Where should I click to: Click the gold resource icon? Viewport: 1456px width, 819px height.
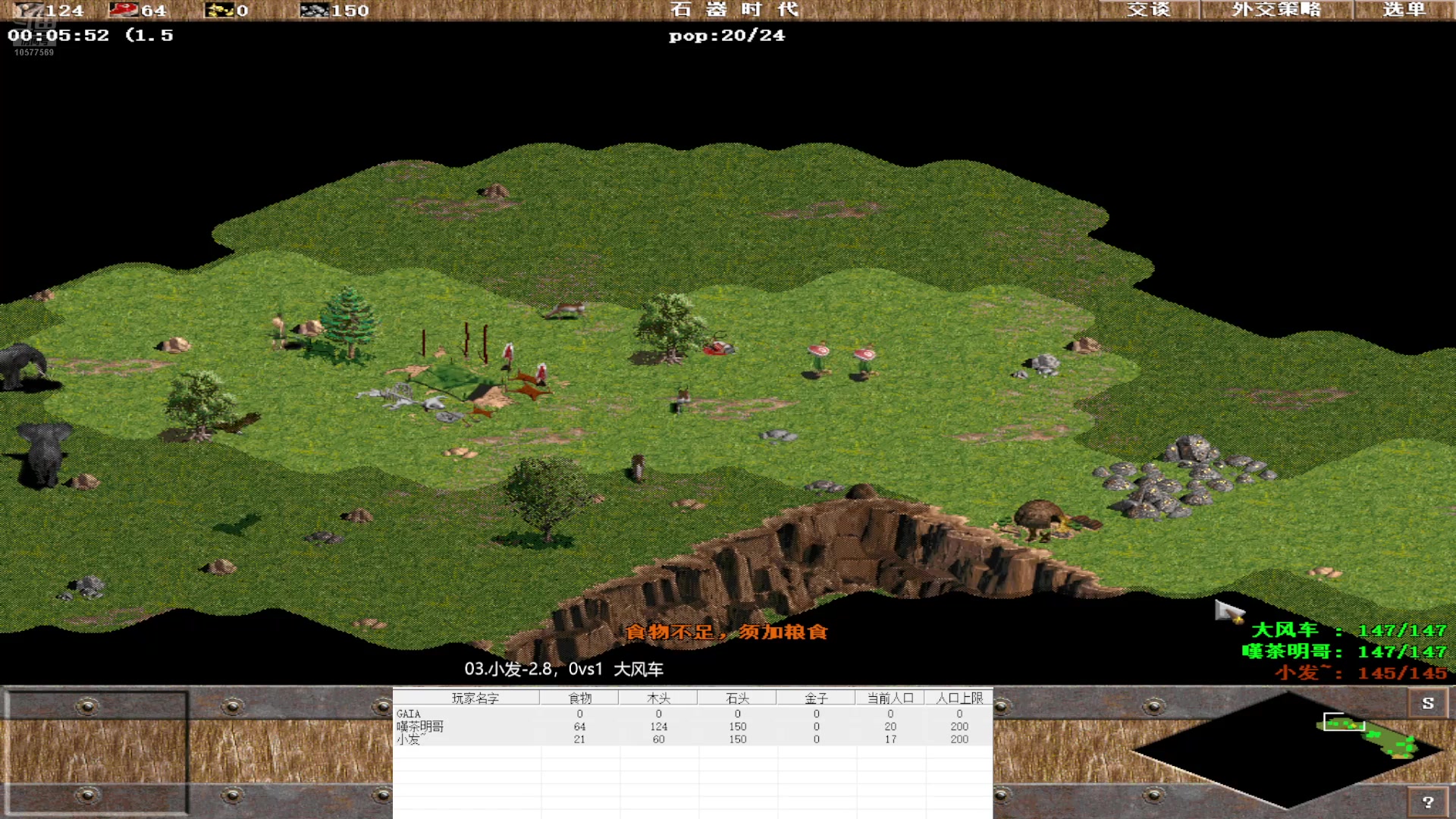(219, 10)
